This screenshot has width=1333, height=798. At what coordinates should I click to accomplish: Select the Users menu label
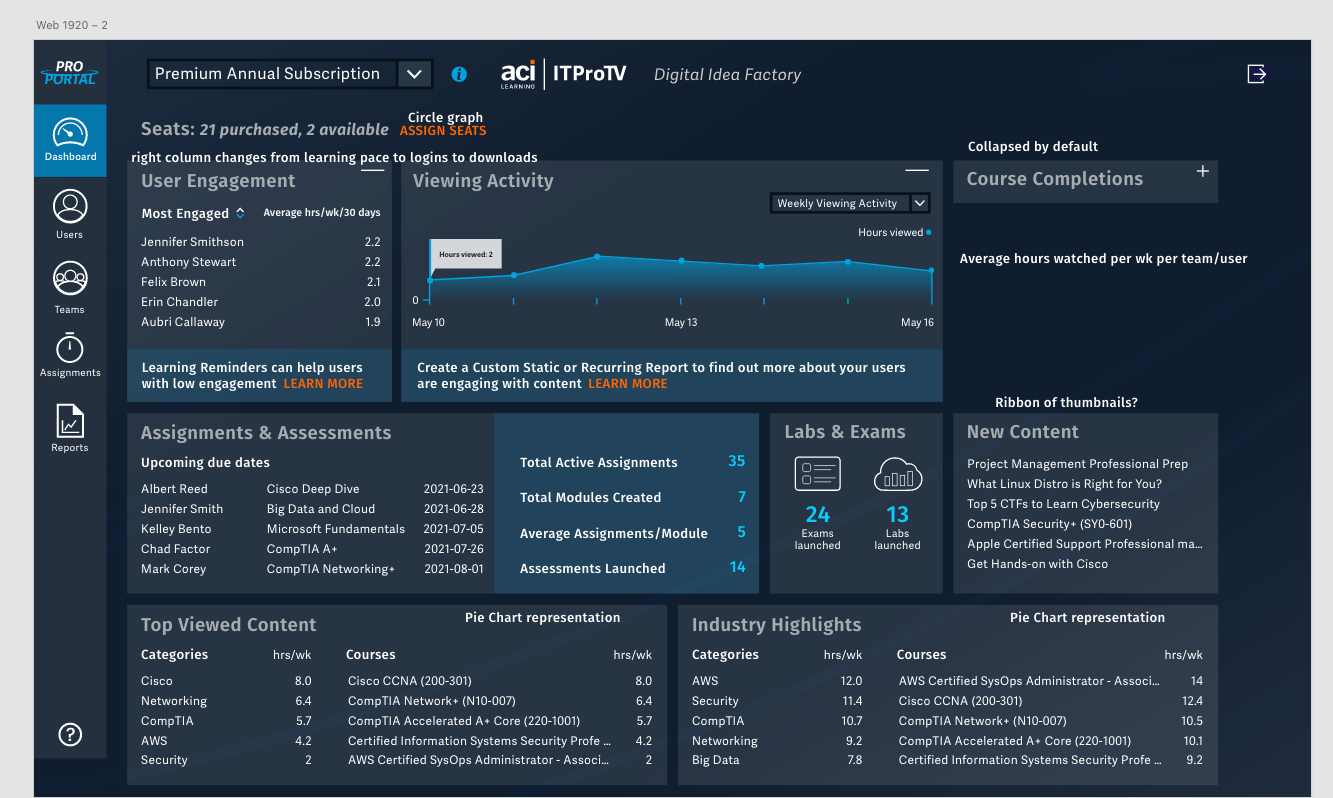tap(70, 235)
